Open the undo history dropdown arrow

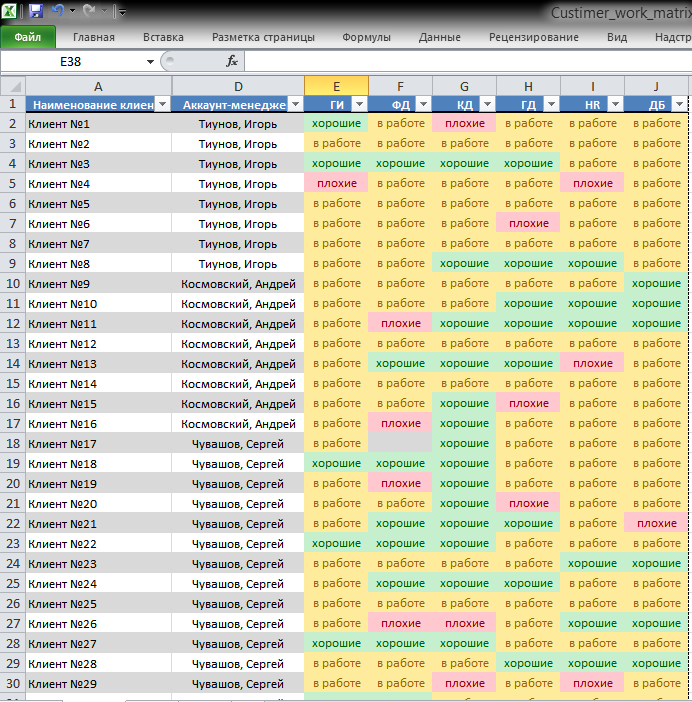pos(72,11)
